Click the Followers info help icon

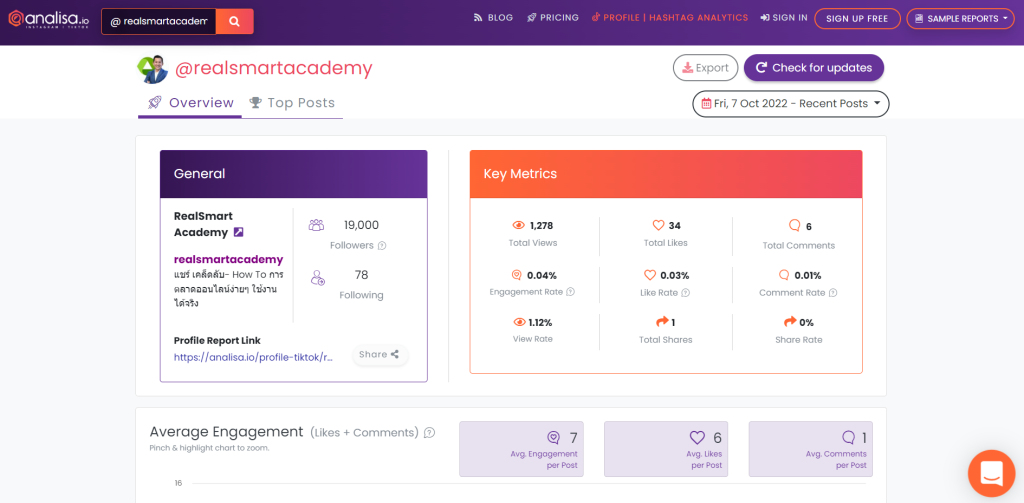pos(382,246)
